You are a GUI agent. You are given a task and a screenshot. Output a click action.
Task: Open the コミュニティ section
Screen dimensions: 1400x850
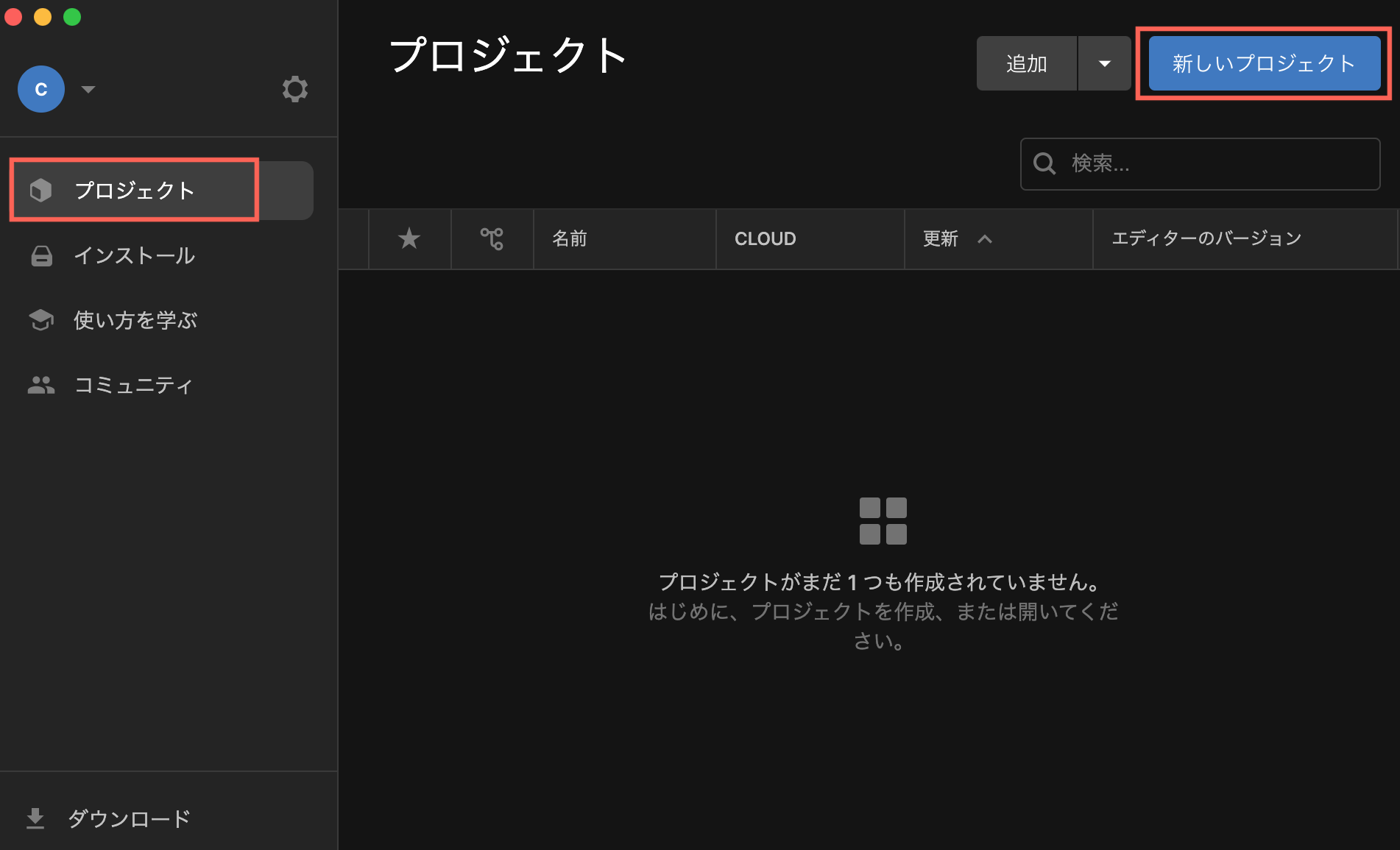(x=134, y=384)
